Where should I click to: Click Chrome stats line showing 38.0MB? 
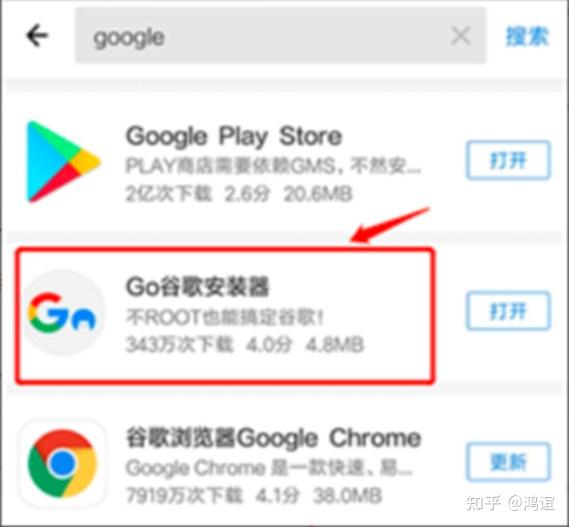(254, 495)
